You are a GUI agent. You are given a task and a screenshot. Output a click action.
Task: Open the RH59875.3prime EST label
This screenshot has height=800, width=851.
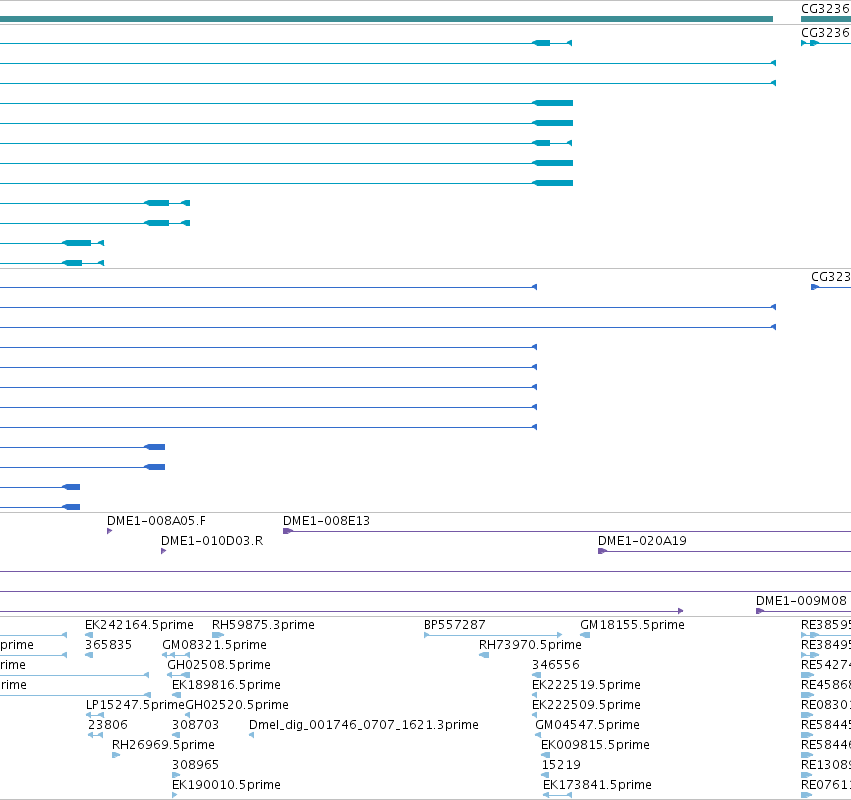tap(263, 625)
